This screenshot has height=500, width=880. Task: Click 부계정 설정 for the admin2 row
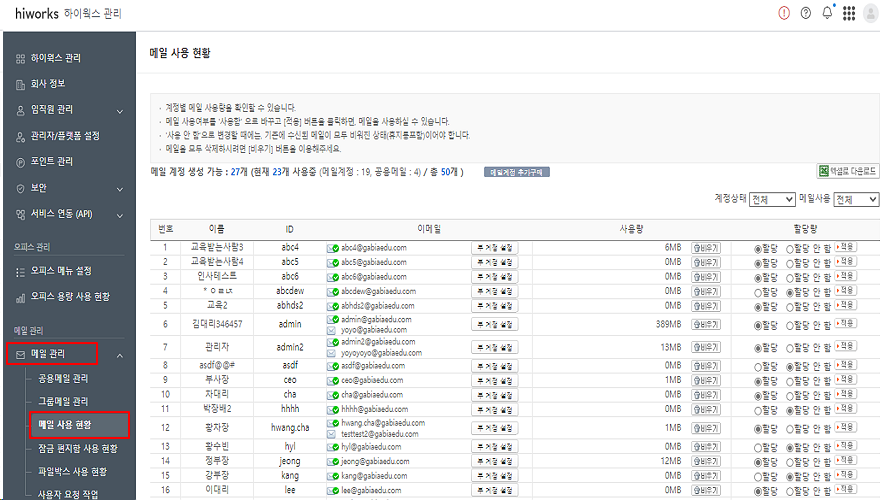(x=494, y=346)
